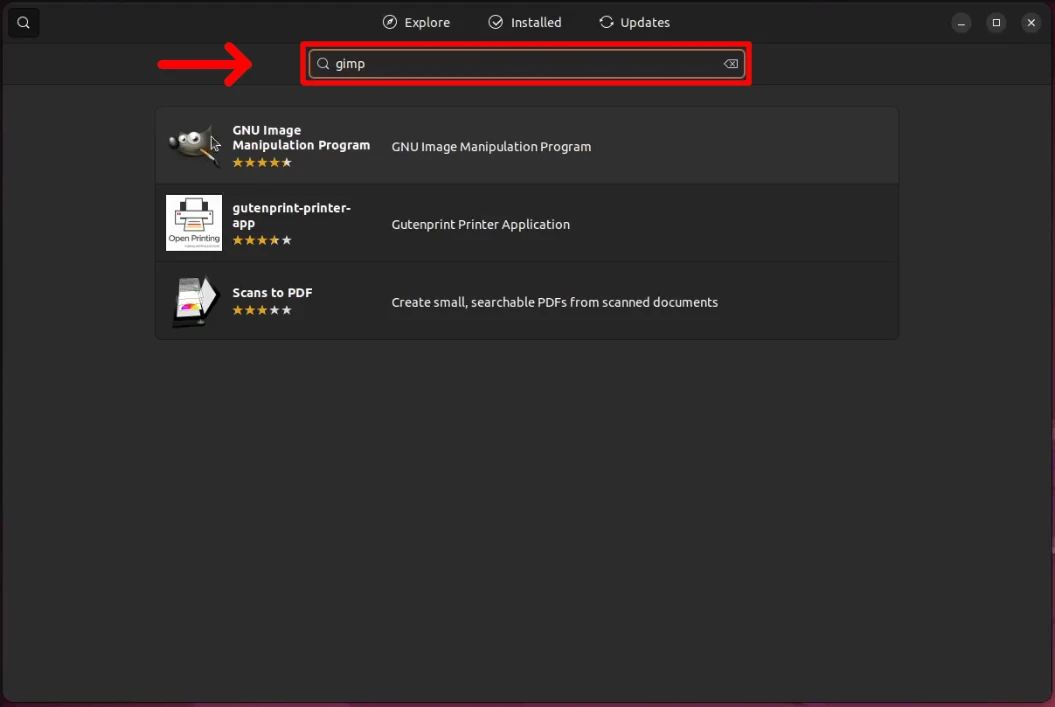
Task: Select the GNU Image Manipulation Program title
Action: tap(301, 137)
